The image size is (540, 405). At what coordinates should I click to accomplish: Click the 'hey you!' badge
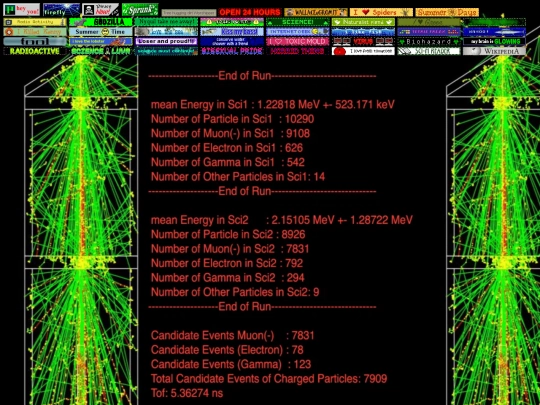pyautogui.click(x=22, y=10)
